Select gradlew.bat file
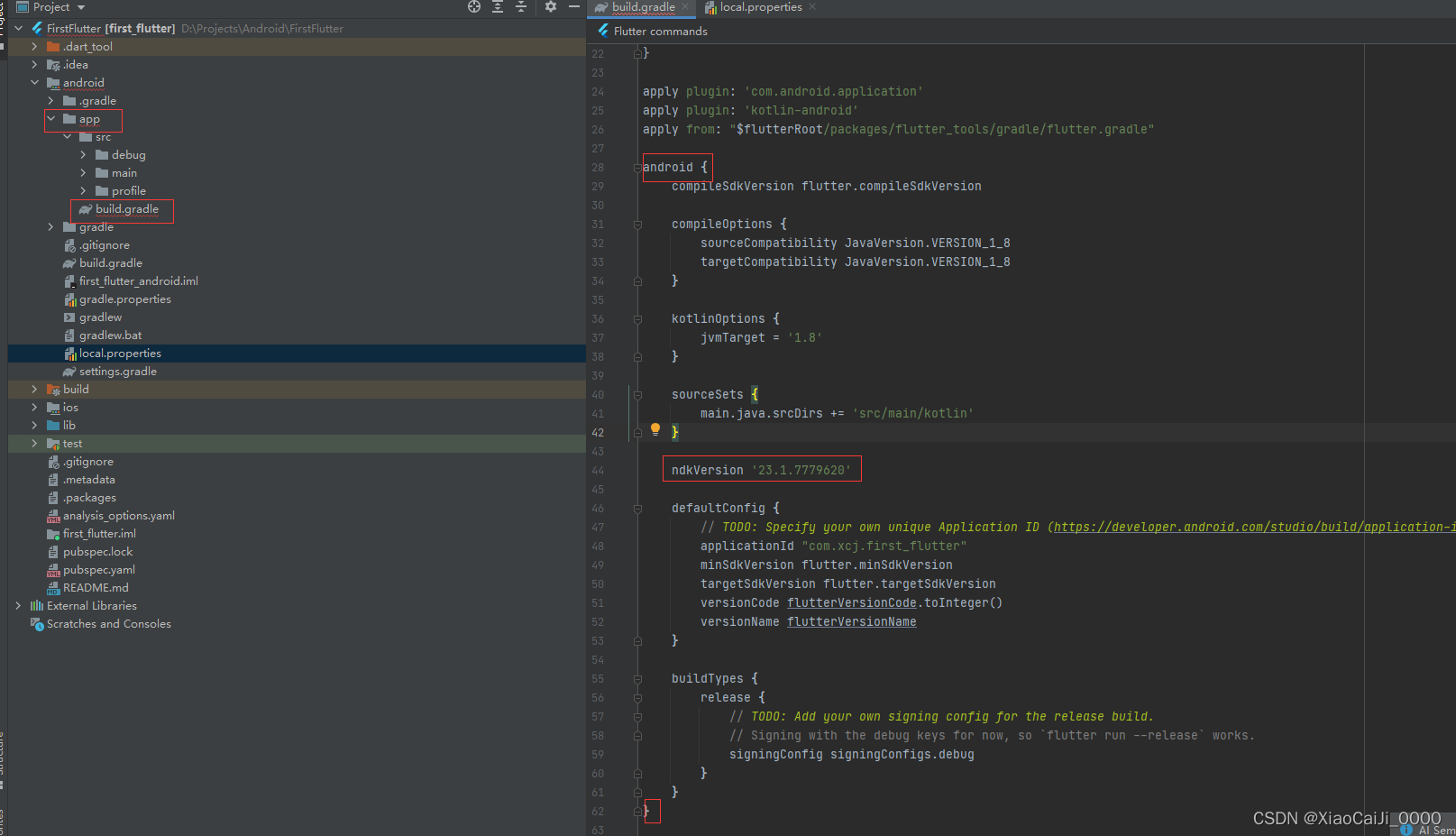The width and height of the screenshot is (1456, 836). click(x=110, y=335)
